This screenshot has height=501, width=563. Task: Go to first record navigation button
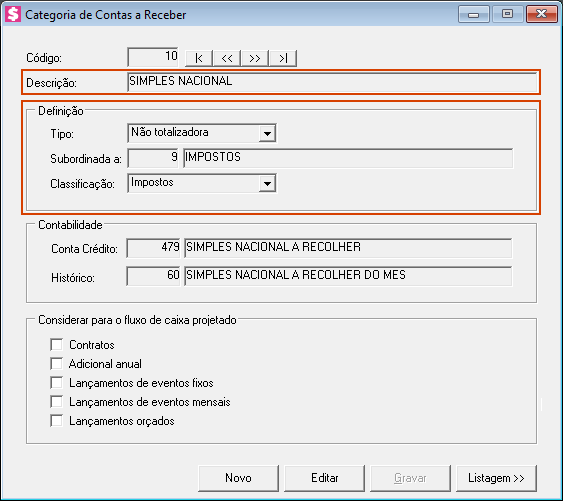click(199, 58)
